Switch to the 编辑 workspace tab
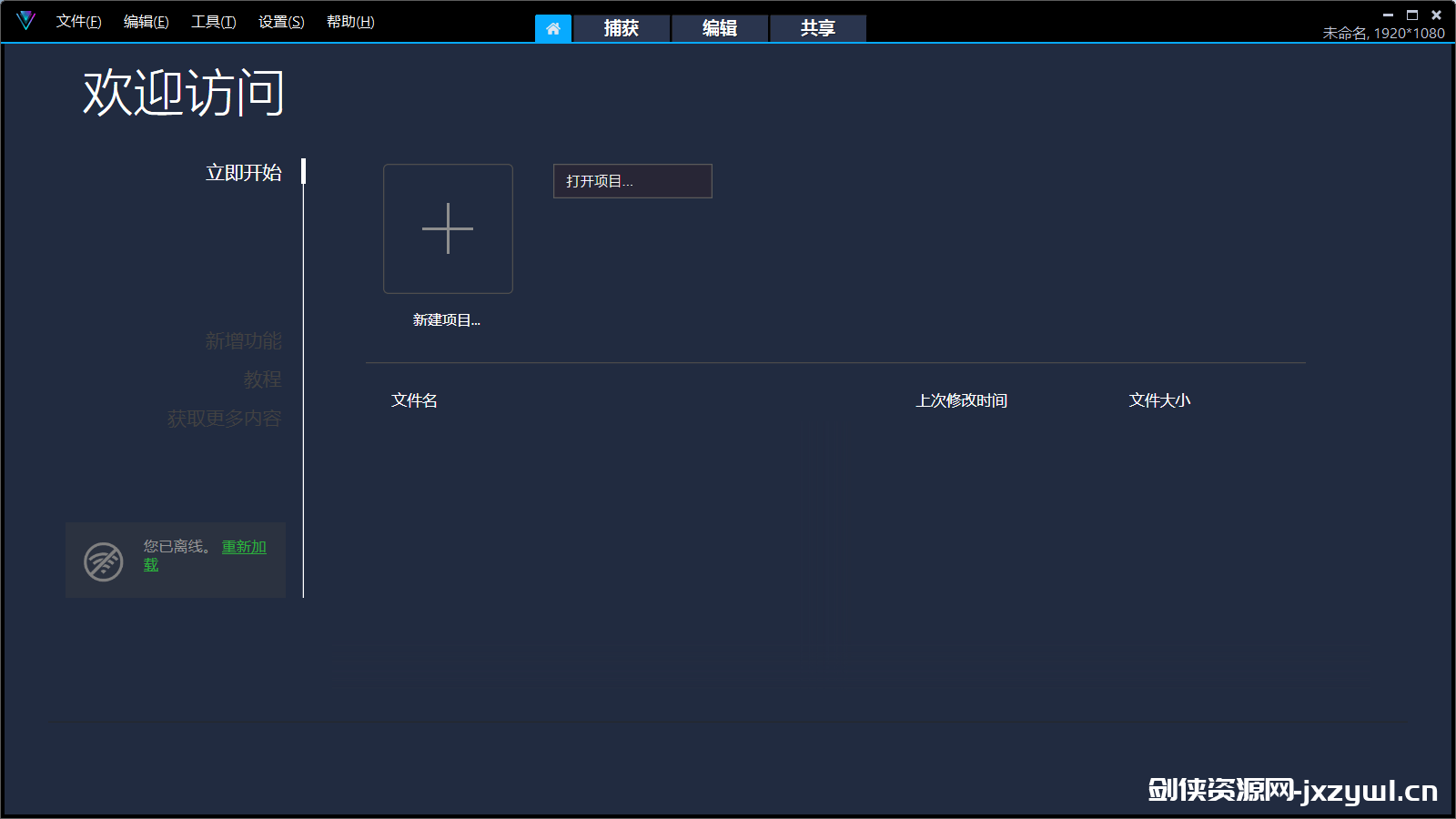Image resolution: width=1456 pixels, height=819 pixels. (x=720, y=28)
